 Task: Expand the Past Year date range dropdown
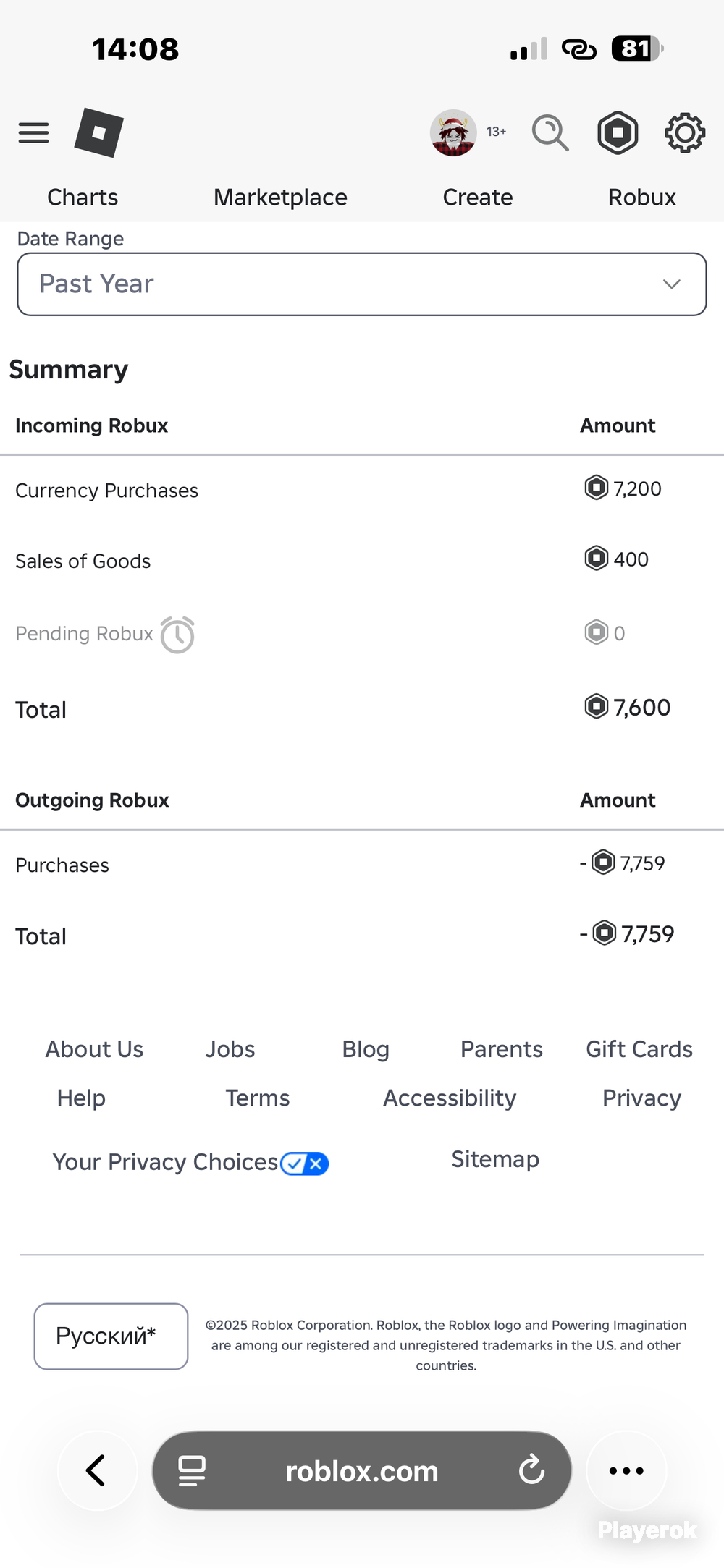coord(362,284)
